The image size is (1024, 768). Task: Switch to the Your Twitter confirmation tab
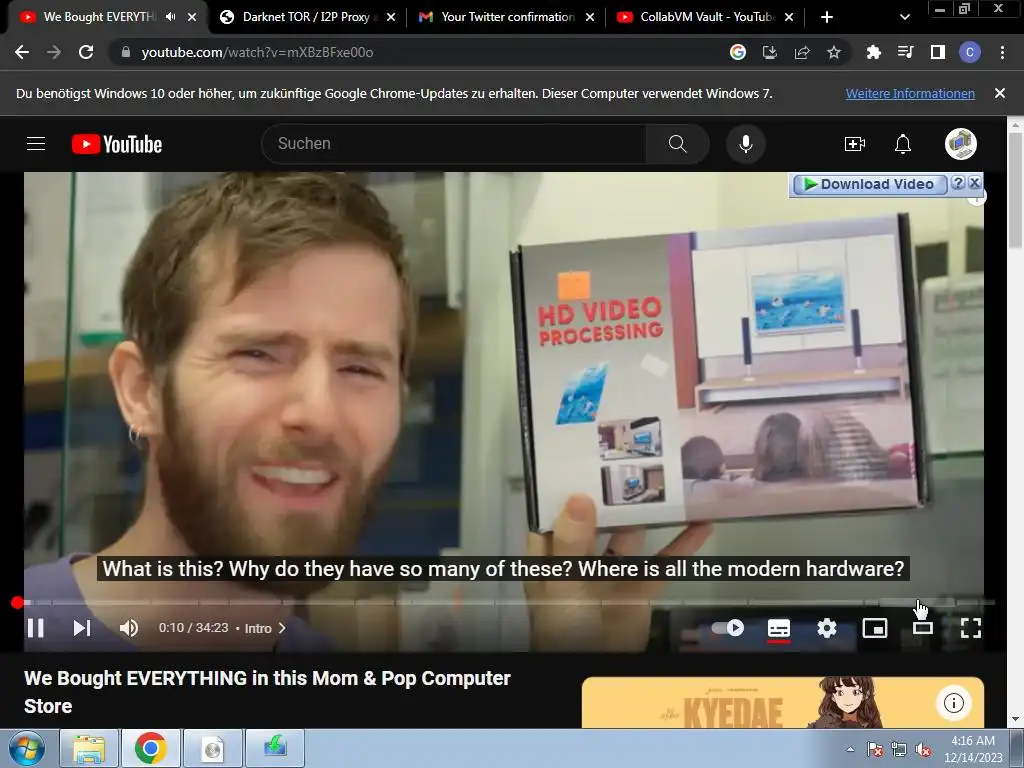click(507, 17)
